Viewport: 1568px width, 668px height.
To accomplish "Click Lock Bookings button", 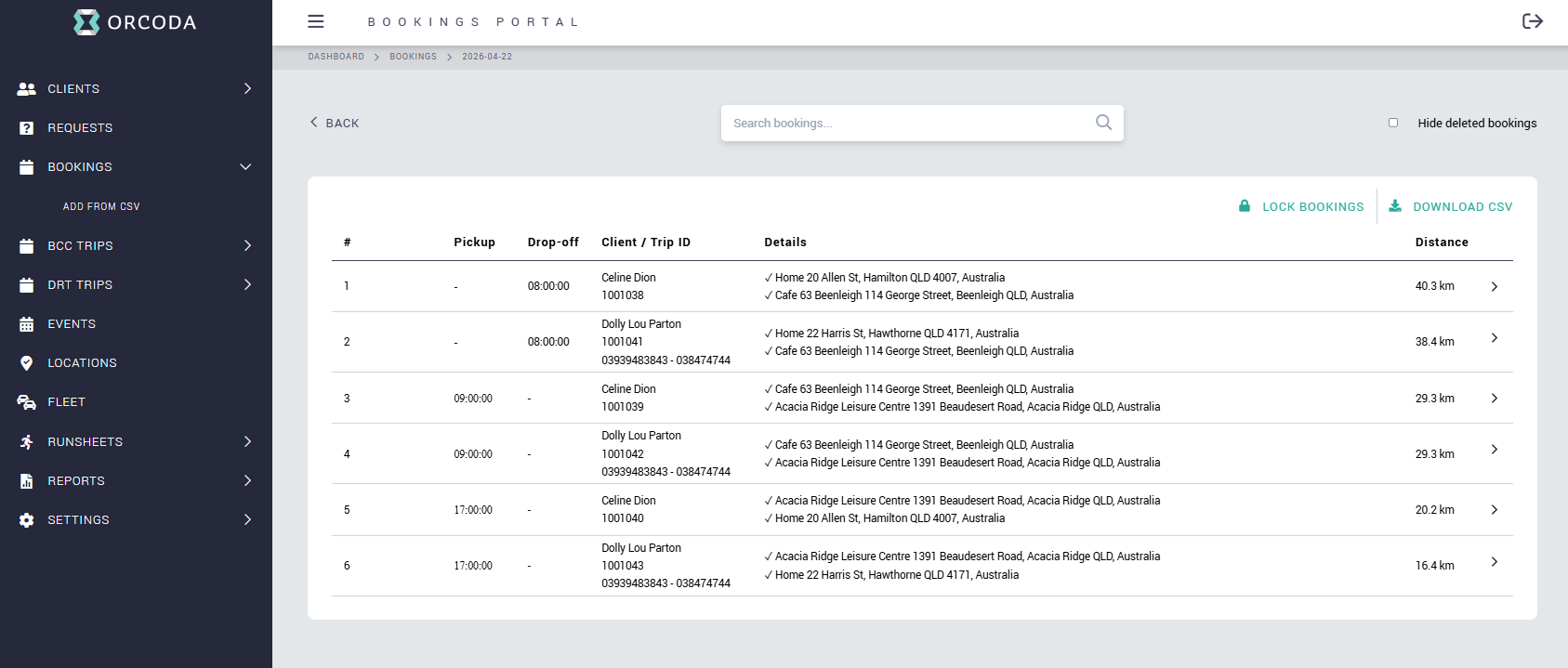I will [1301, 206].
